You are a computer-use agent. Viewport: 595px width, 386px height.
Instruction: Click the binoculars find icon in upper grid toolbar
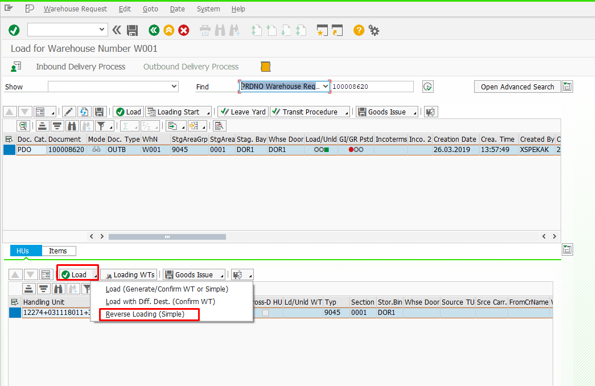pyautogui.click(x=72, y=126)
